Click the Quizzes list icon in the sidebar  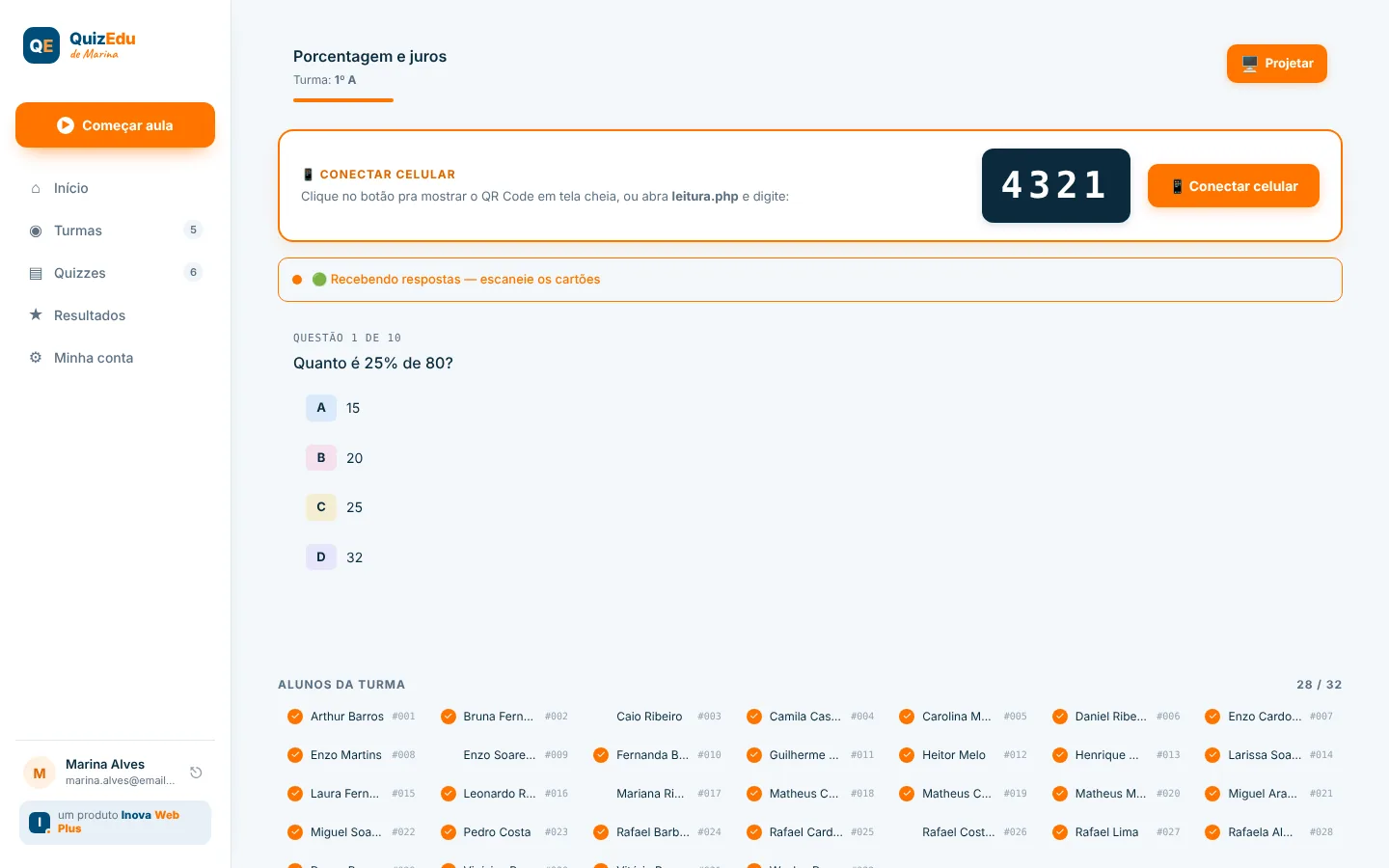(36, 273)
